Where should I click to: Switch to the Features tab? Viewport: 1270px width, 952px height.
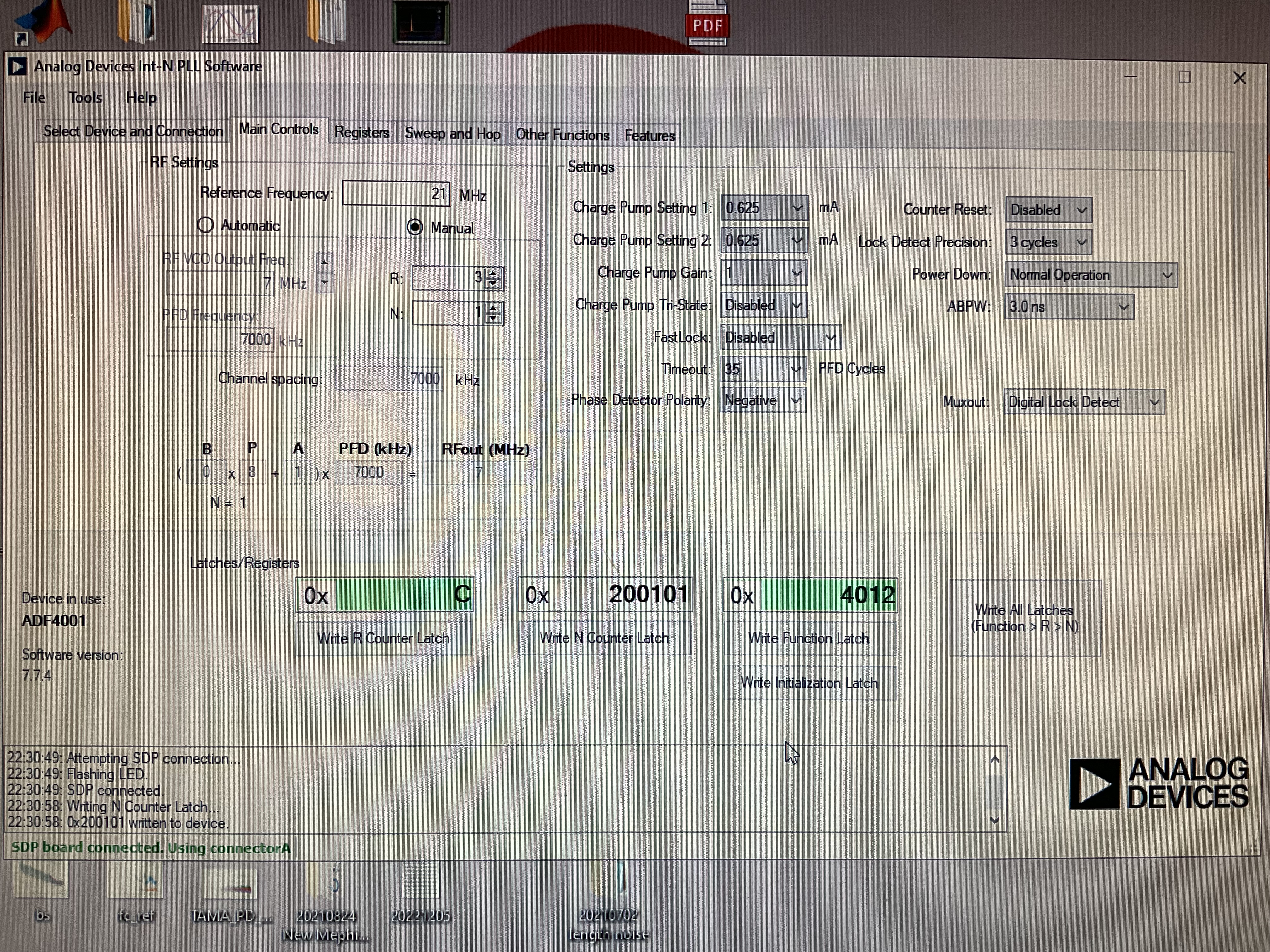coord(649,136)
